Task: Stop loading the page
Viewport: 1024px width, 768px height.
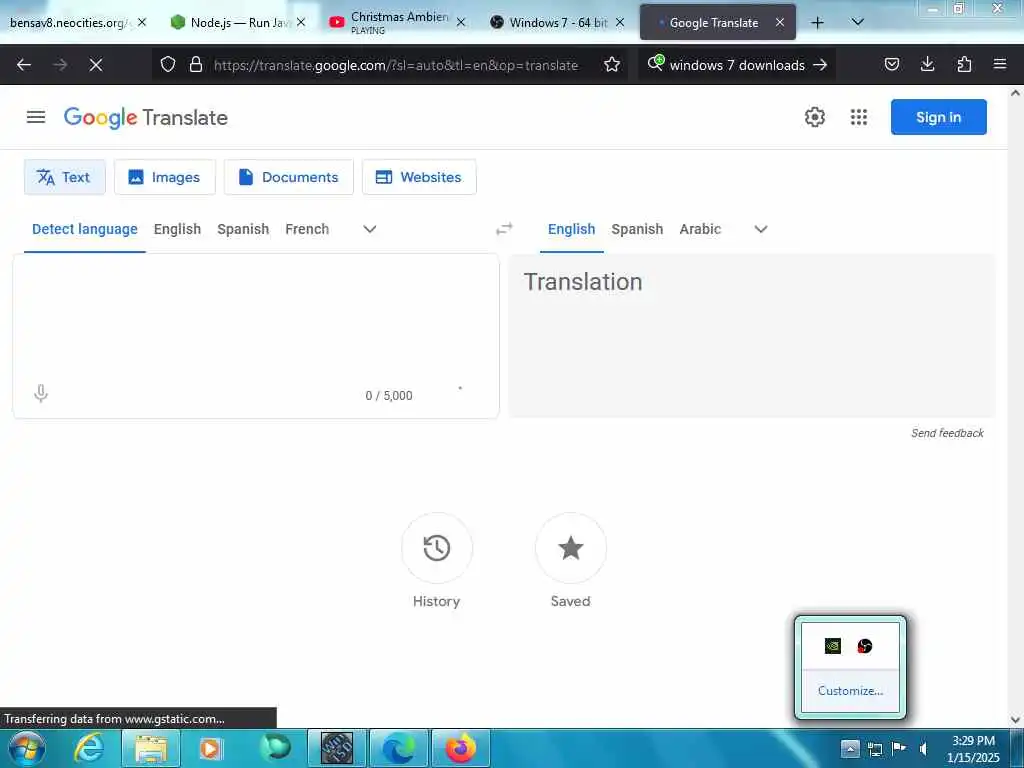Action: 95,65
